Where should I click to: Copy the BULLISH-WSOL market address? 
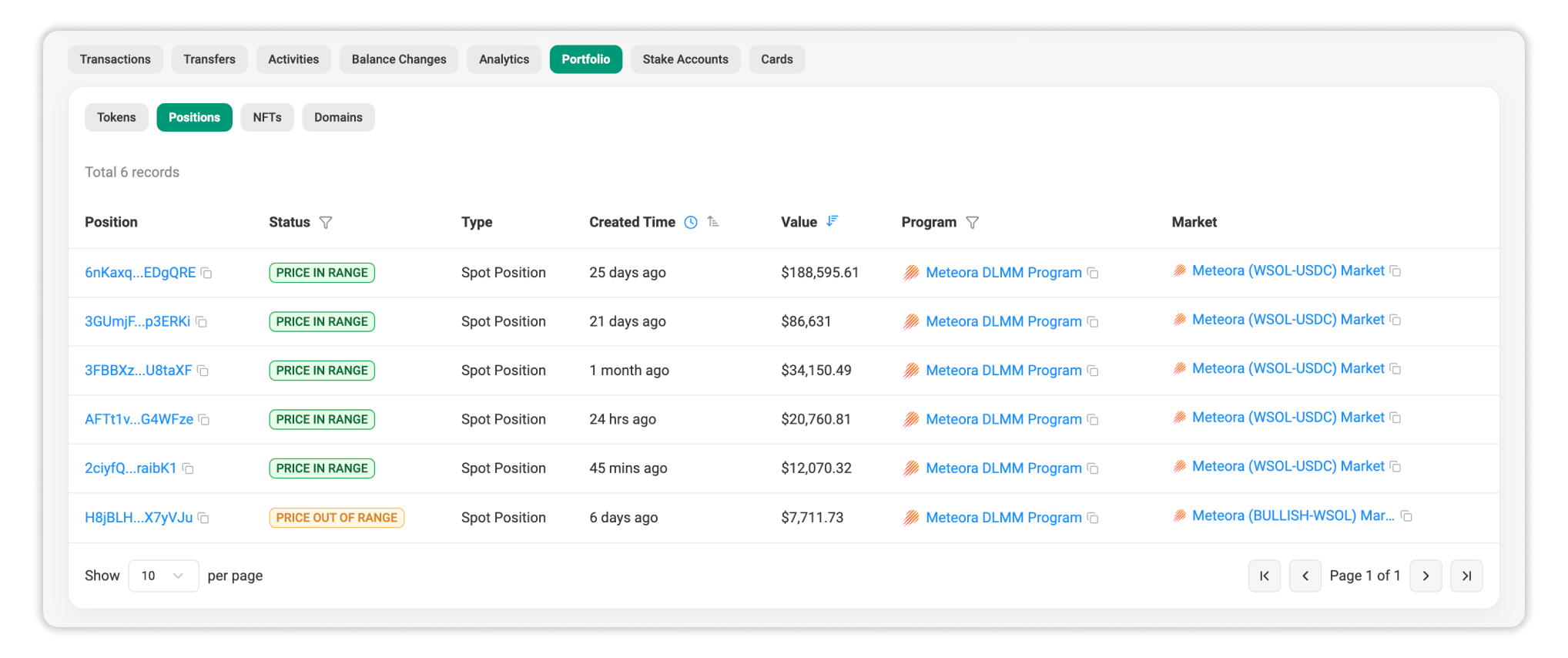coord(1406,516)
